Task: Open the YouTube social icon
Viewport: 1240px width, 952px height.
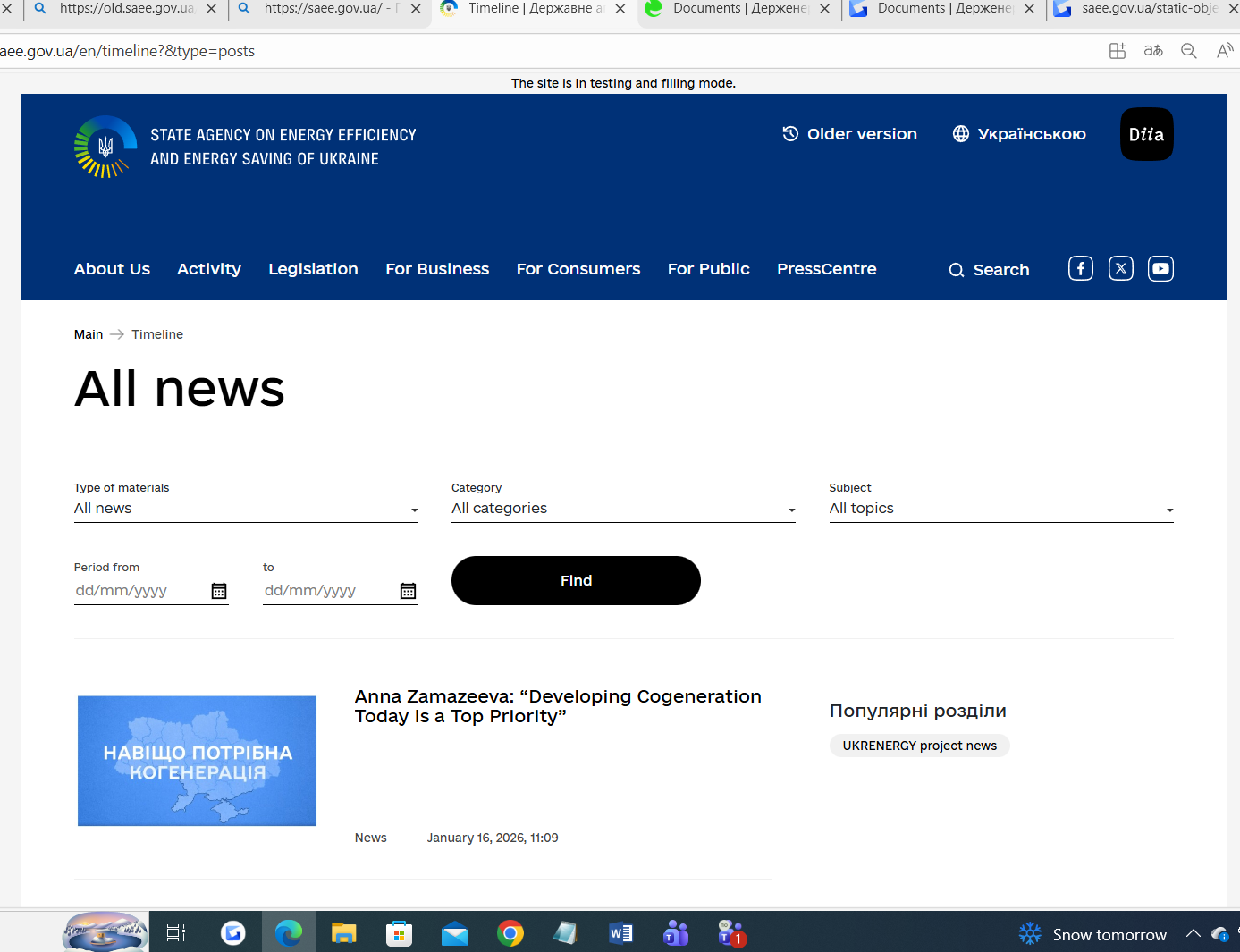Action: (1160, 269)
